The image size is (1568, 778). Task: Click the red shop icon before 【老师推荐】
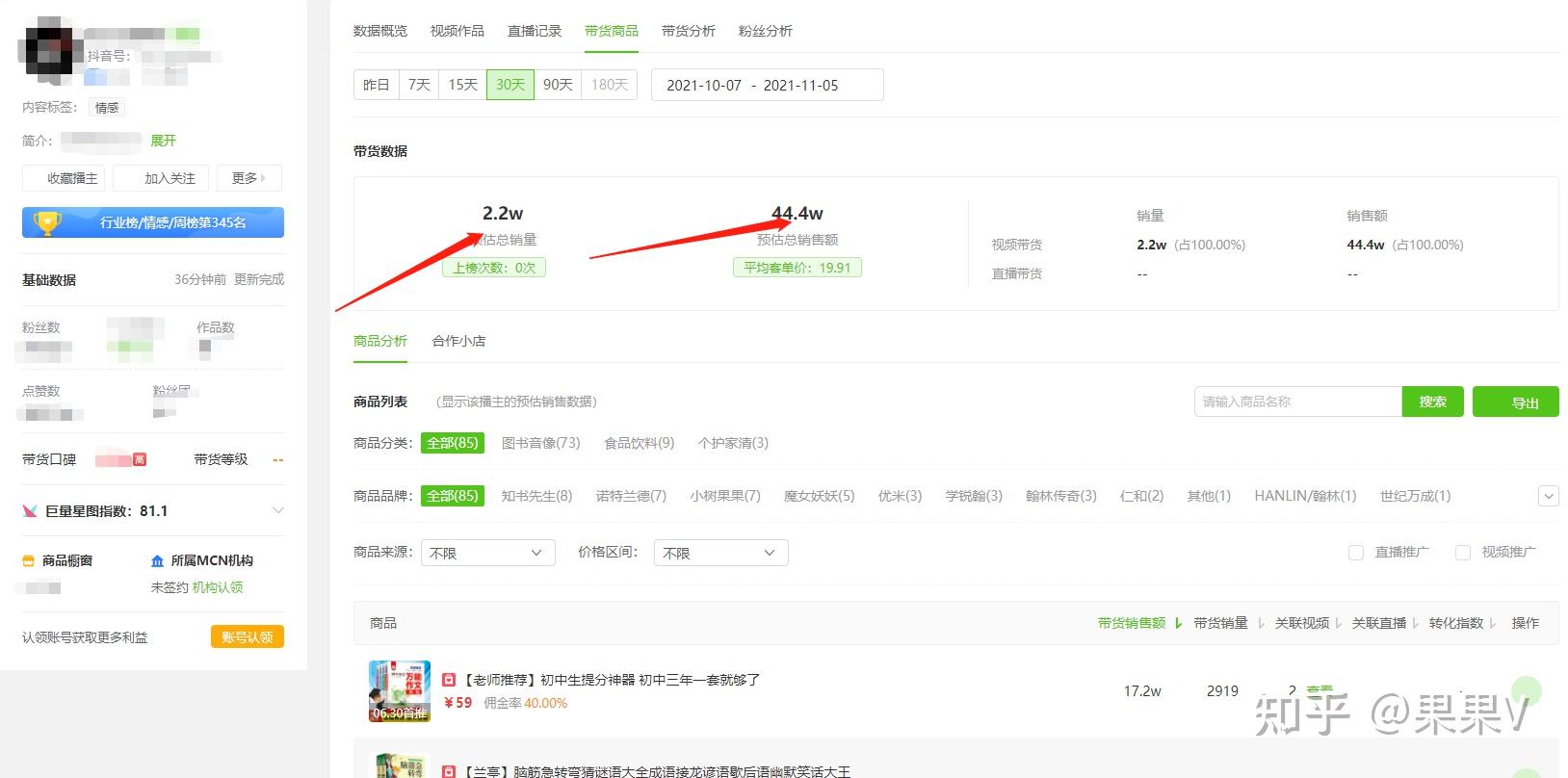tap(449, 680)
